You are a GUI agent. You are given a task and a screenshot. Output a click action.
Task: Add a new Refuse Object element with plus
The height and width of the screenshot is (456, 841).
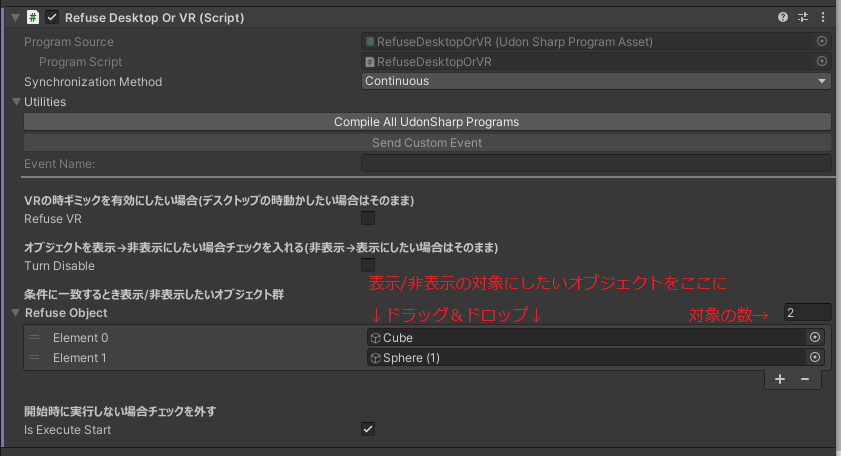point(780,379)
